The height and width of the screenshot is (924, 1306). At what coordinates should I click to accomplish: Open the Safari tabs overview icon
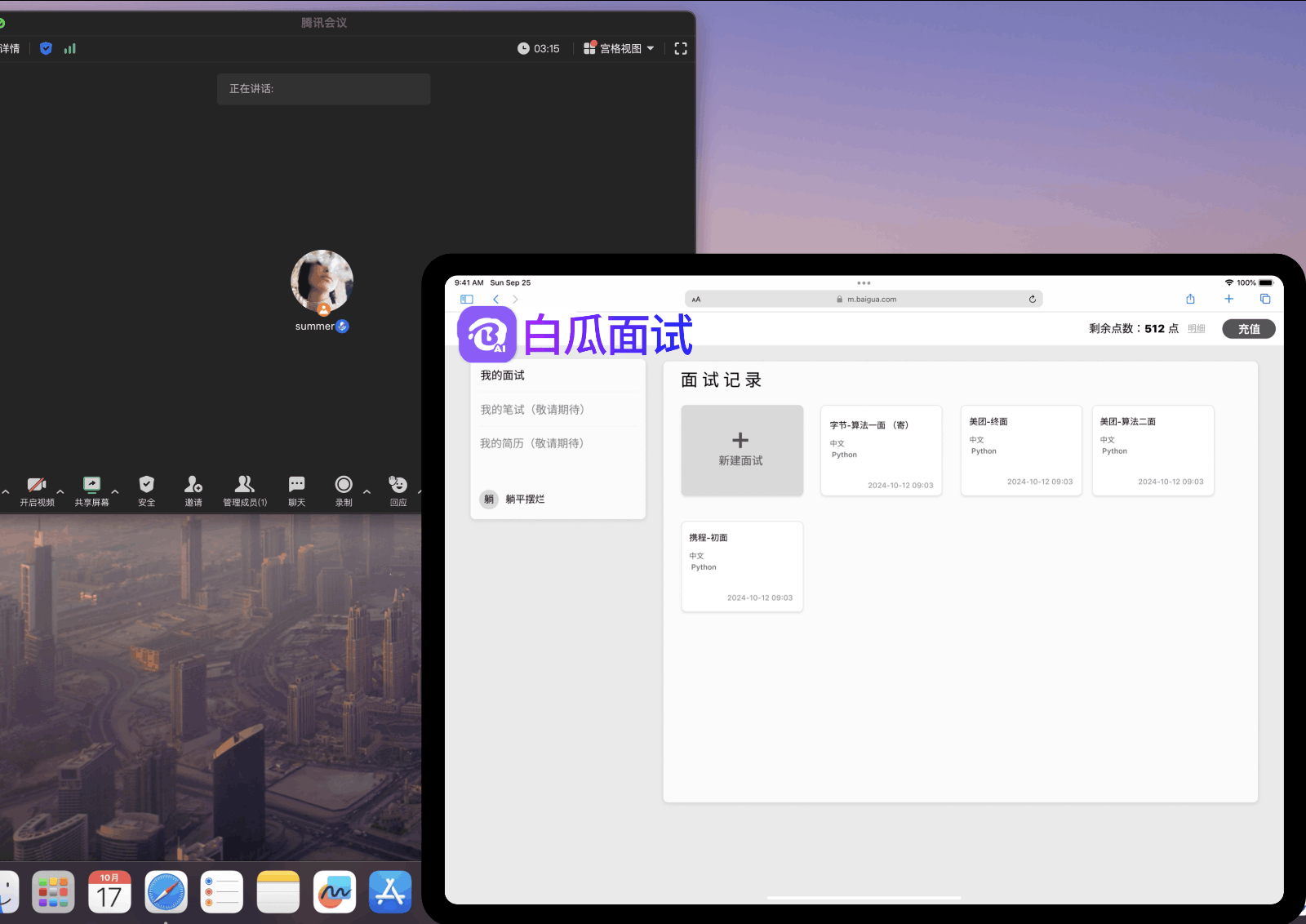point(1265,299)
